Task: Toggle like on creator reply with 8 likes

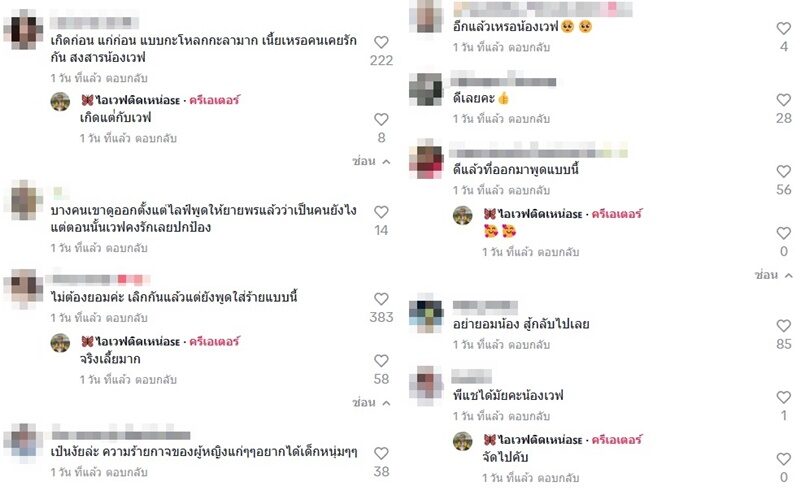Action: pyautogui.click(x=381, y=119)
